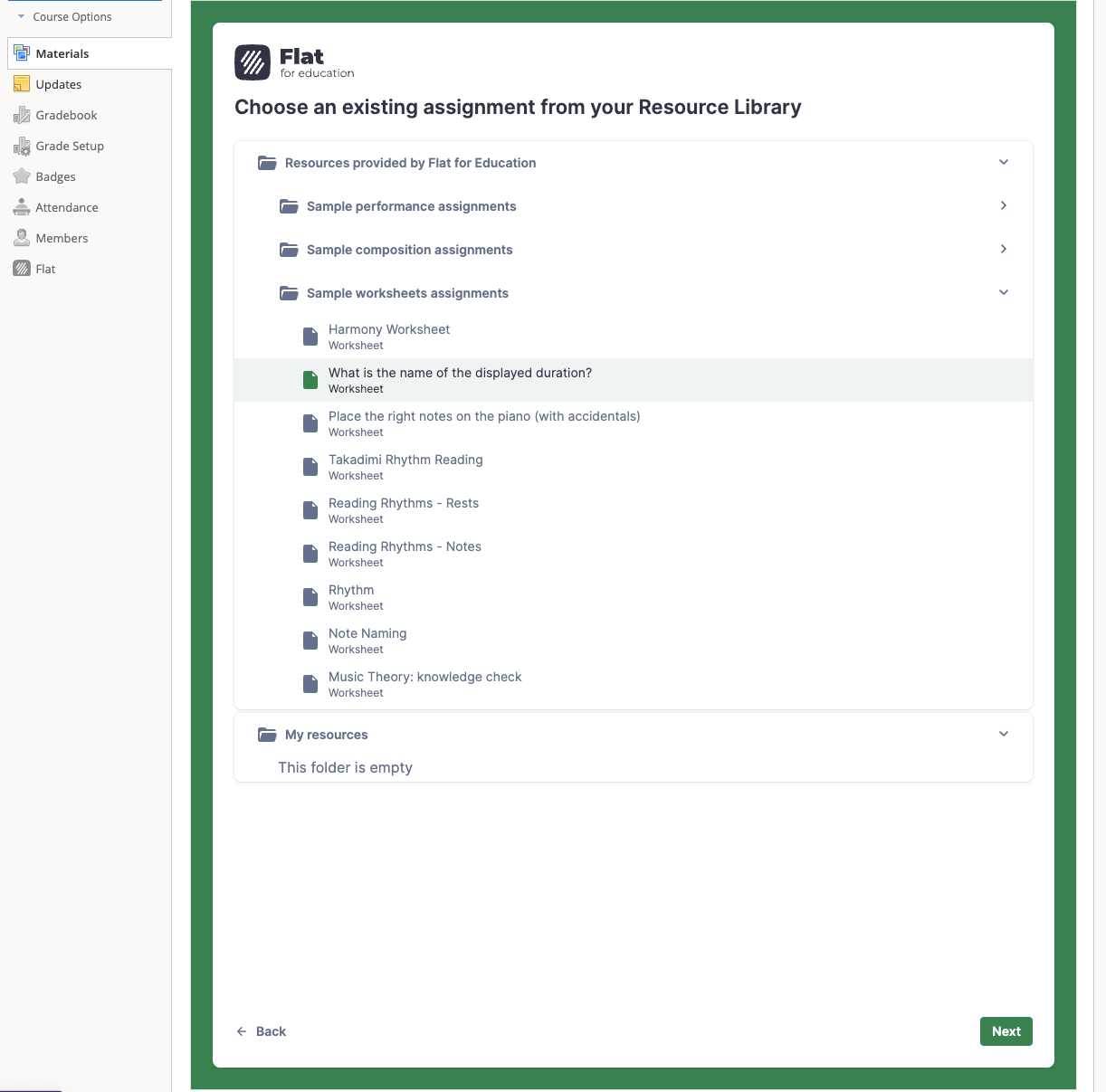Click the Flat for Education logo
1106x1092 pixels.
293,61
